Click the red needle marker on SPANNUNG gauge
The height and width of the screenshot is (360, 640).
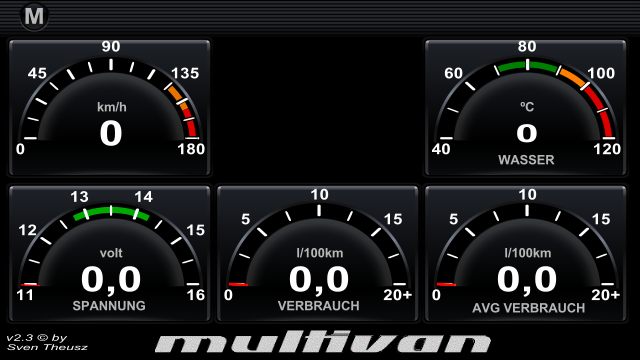[31, 284]
